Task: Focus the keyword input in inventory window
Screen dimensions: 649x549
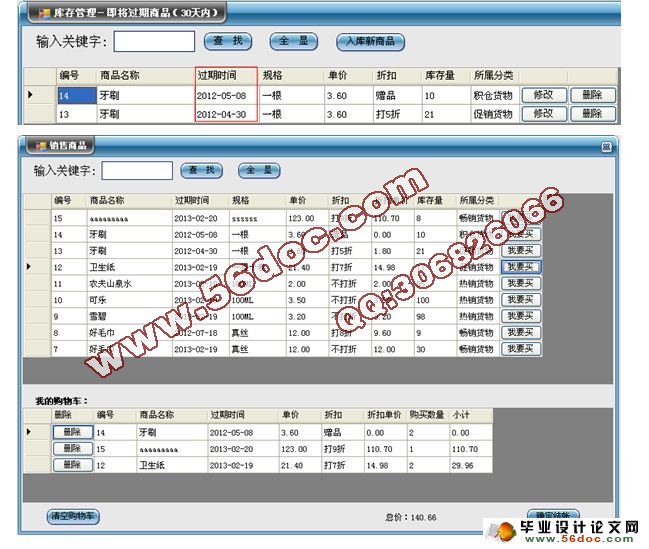Action: [154, 41]
